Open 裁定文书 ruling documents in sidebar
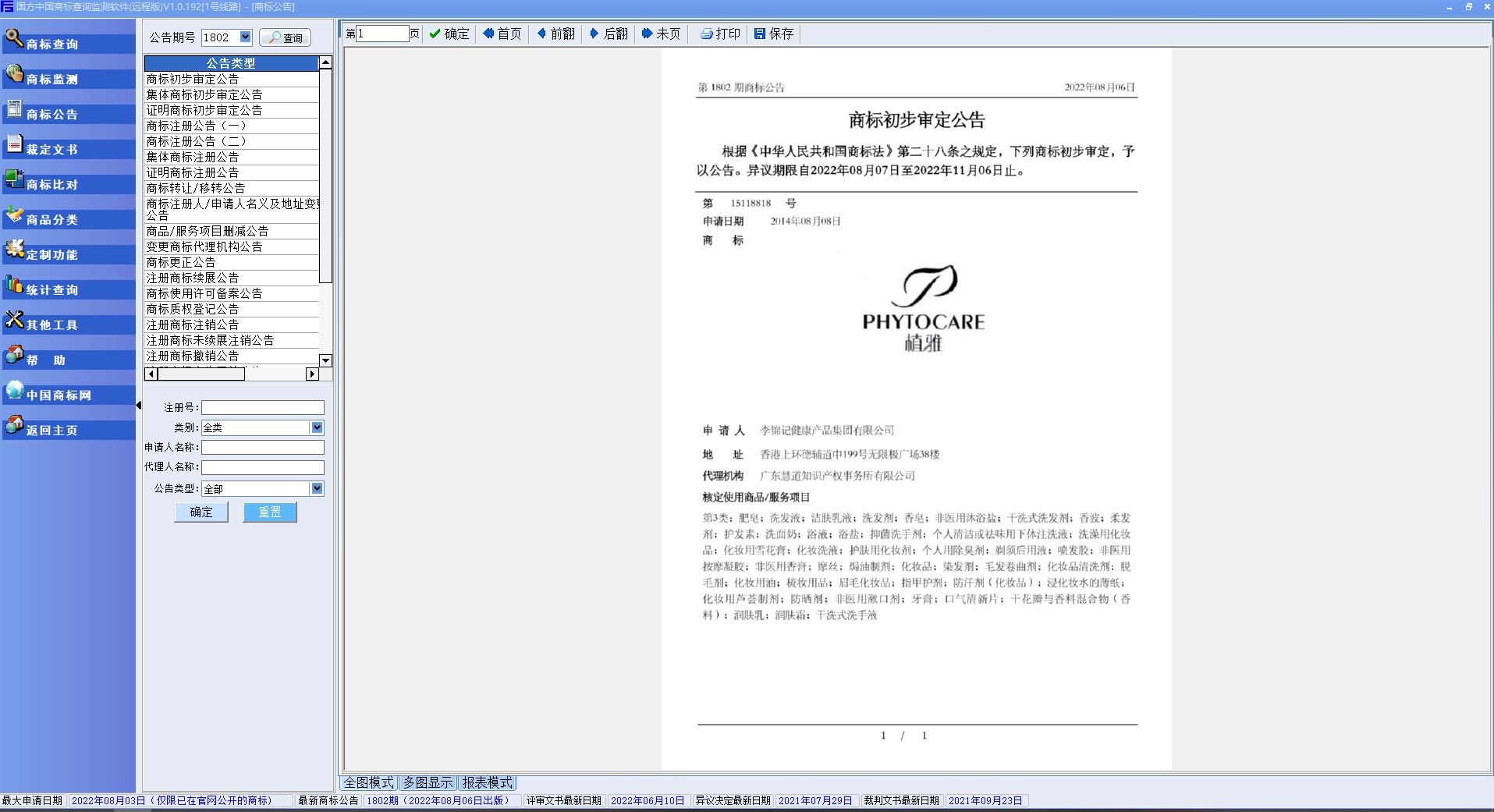Viewport: 1494px width, 812px height. point(69,147)
